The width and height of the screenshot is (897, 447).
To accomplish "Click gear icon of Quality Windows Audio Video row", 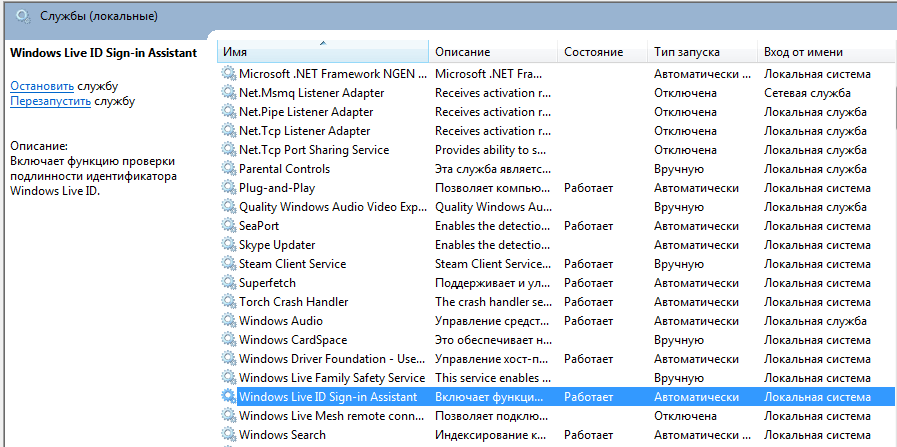I will coord(229,207).
